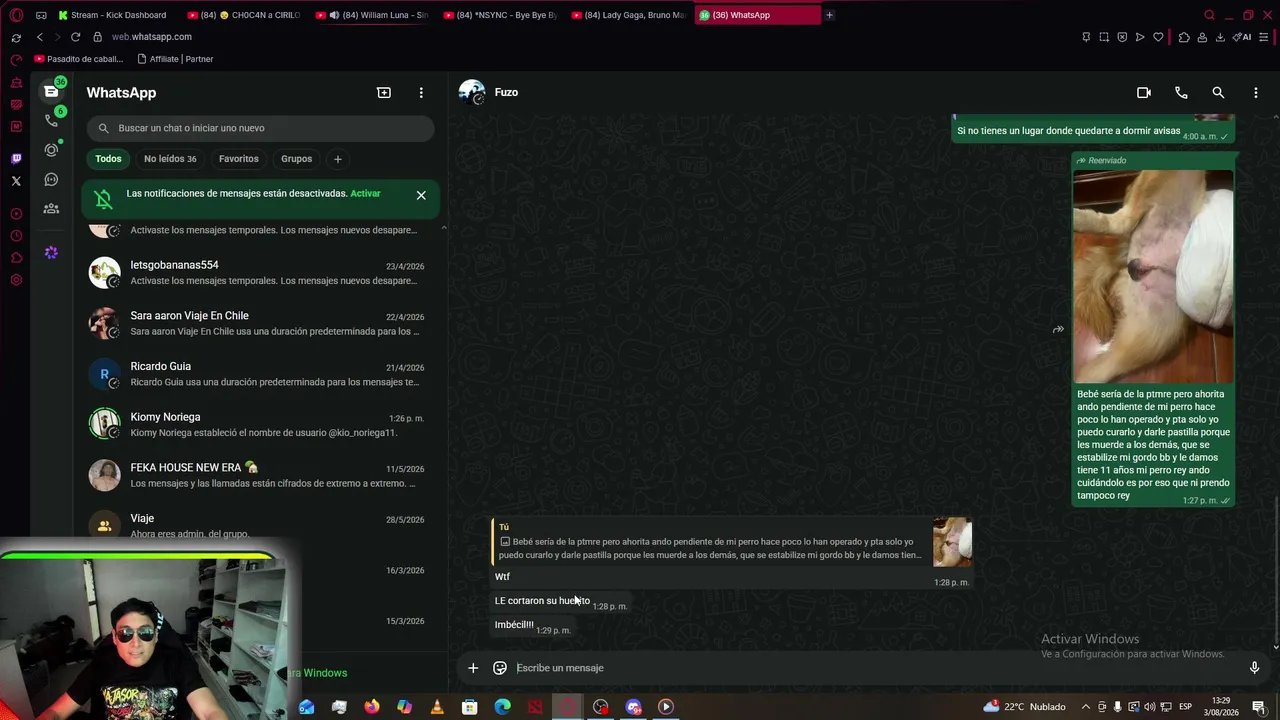Open Opera sidebar history clock icon
This screenshot has height=720, width=1280.
[16, 236]
